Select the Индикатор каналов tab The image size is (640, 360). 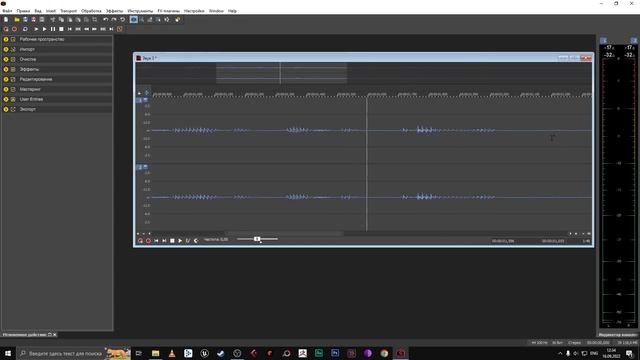pyautogui.click(x=618, y=335)
